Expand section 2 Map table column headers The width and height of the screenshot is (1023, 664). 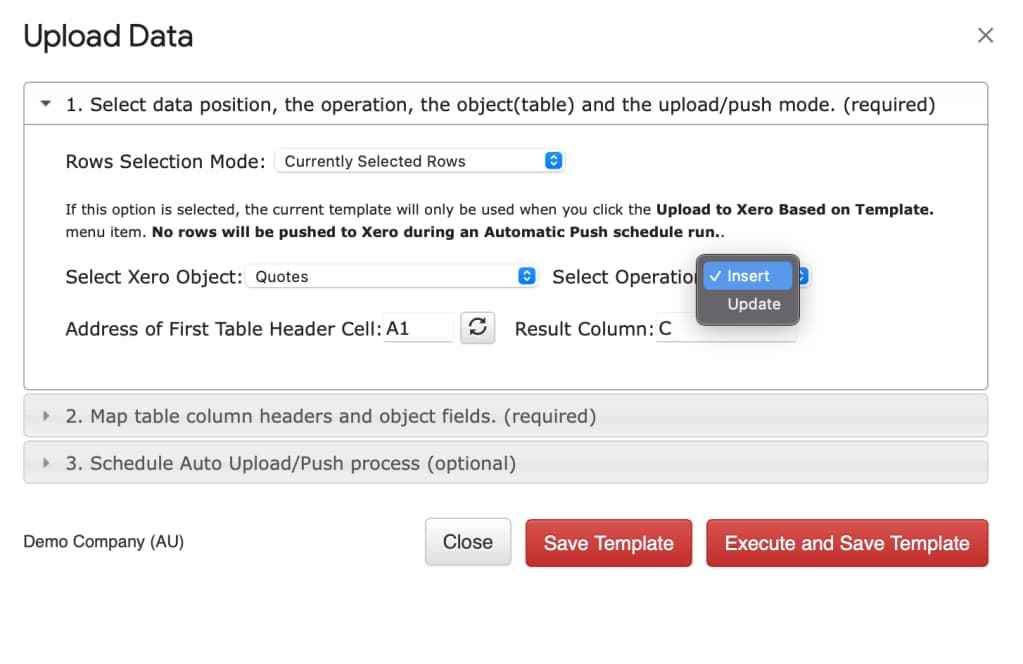[506, 415]
